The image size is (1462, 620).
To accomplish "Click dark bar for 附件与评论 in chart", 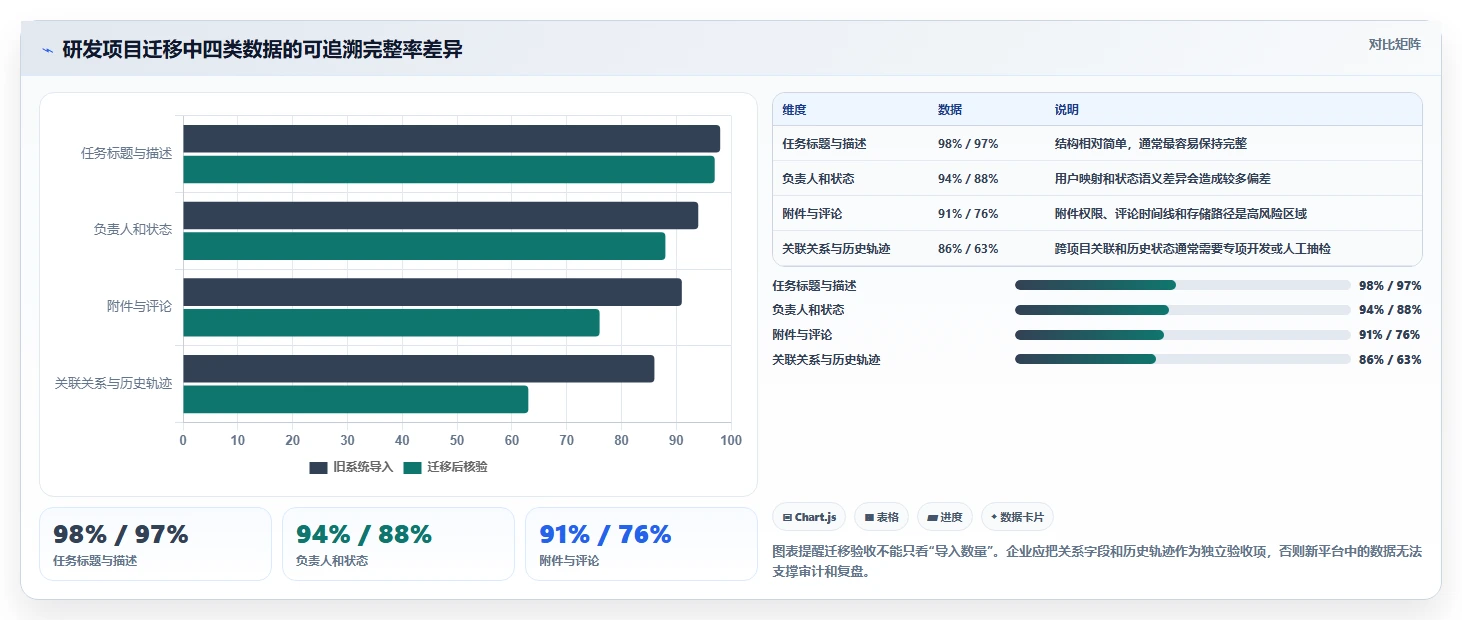I will coord(432,292).
